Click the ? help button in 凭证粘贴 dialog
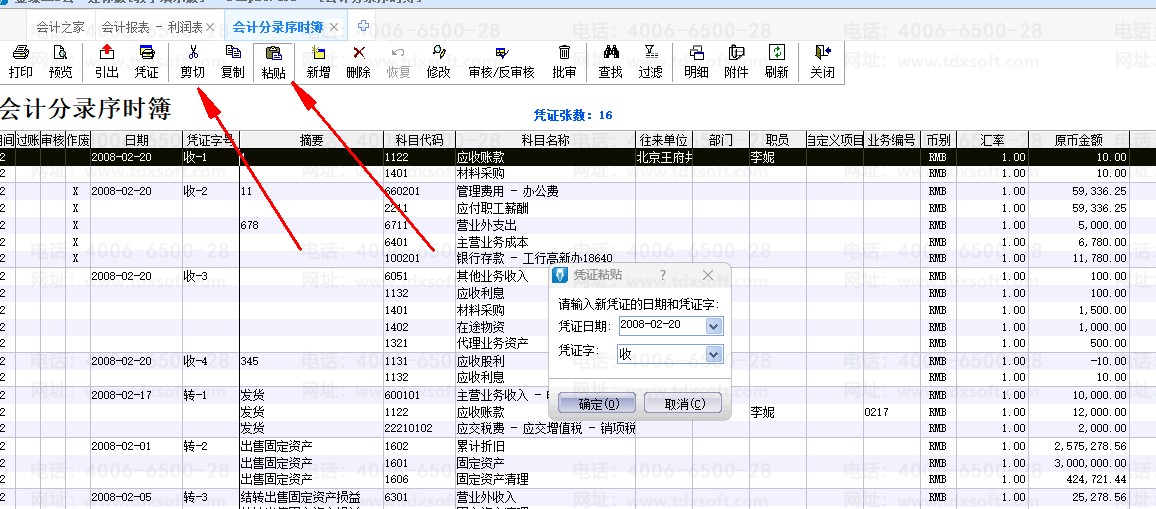Screen dimensions: 1156x509 tap(663, 275)
